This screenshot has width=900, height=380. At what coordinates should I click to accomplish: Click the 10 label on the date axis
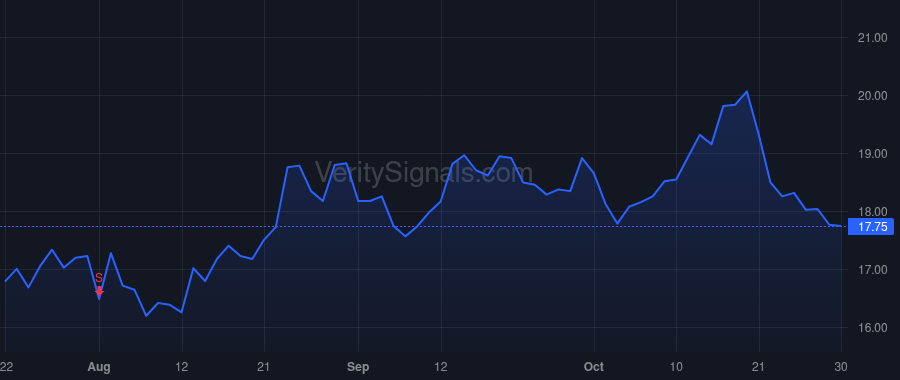tap(677, 367)
